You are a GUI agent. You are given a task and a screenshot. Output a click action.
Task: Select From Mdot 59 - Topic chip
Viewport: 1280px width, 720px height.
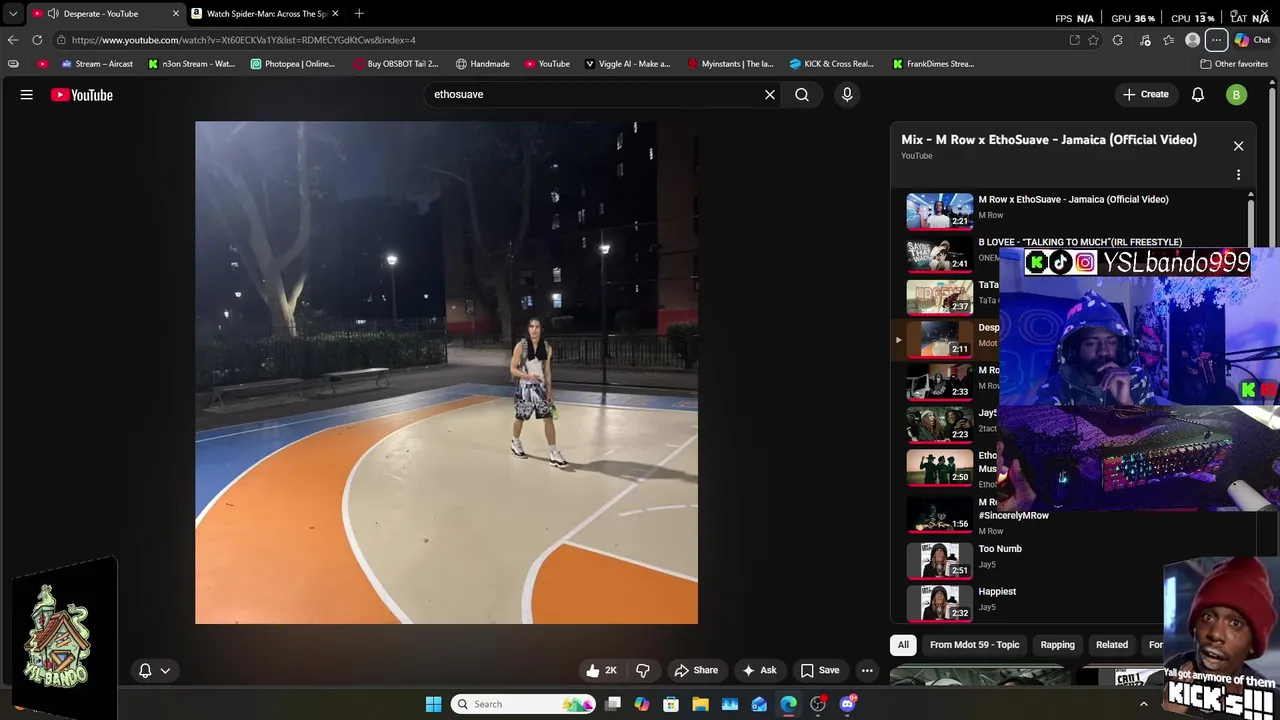tap(975, 645)
